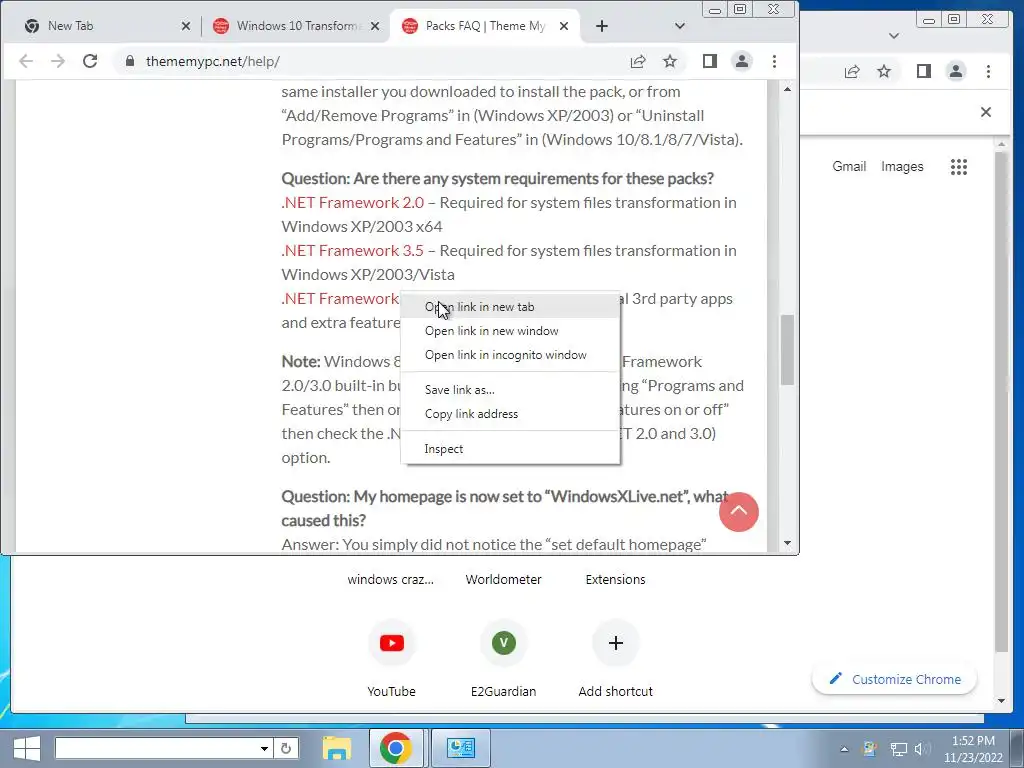Viewport: 1024px width, 768px height.
Task: Show hidden system tray icons
Action: (x=844, y=749)
